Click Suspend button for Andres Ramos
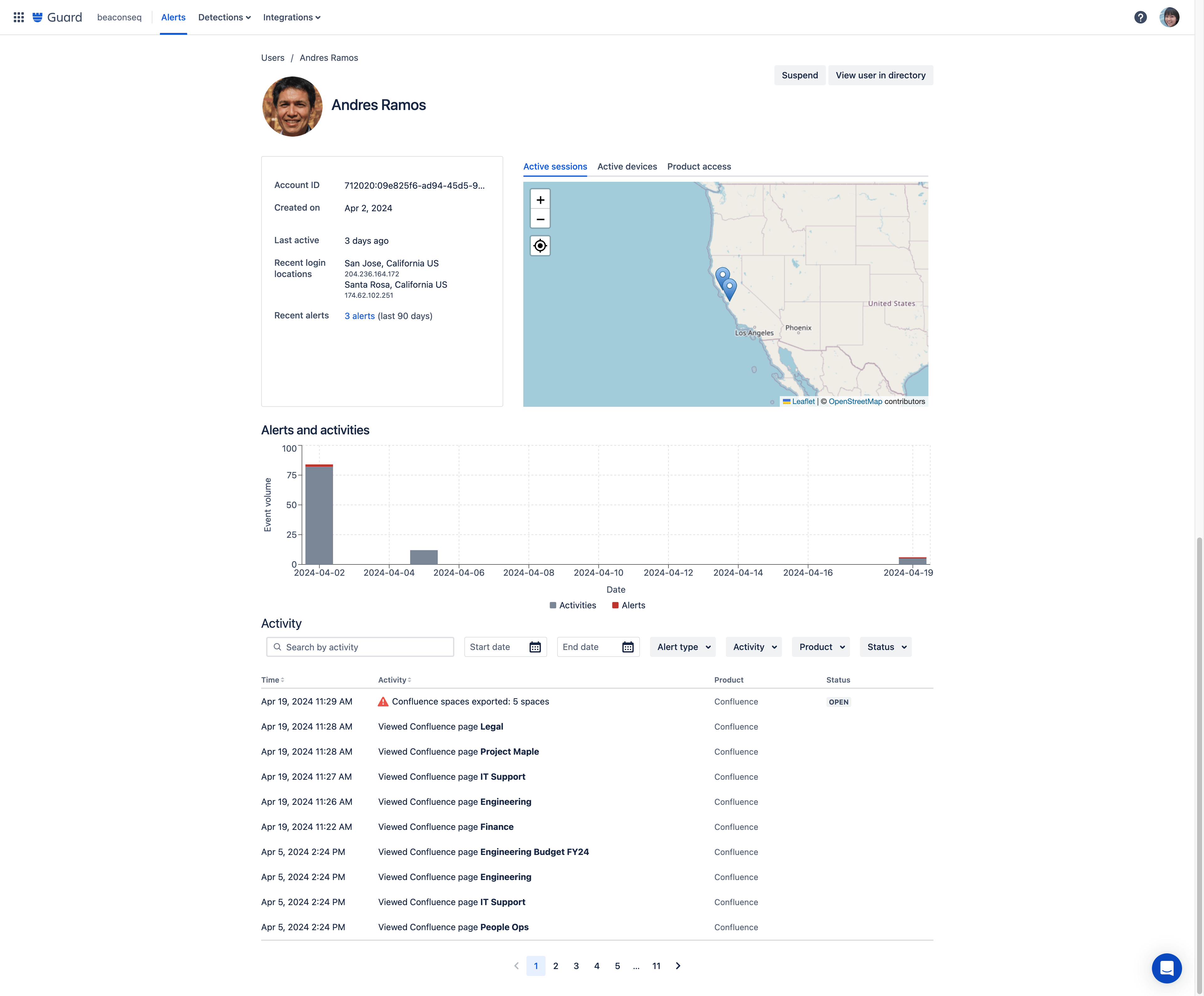1204x996 pixels. 799,75
